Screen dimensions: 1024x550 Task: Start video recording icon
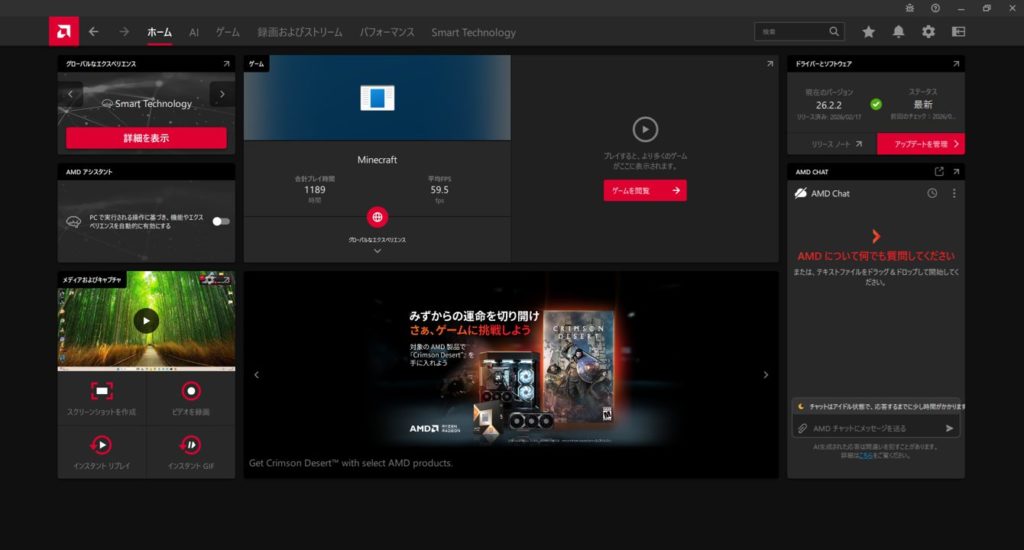(190, 392)
